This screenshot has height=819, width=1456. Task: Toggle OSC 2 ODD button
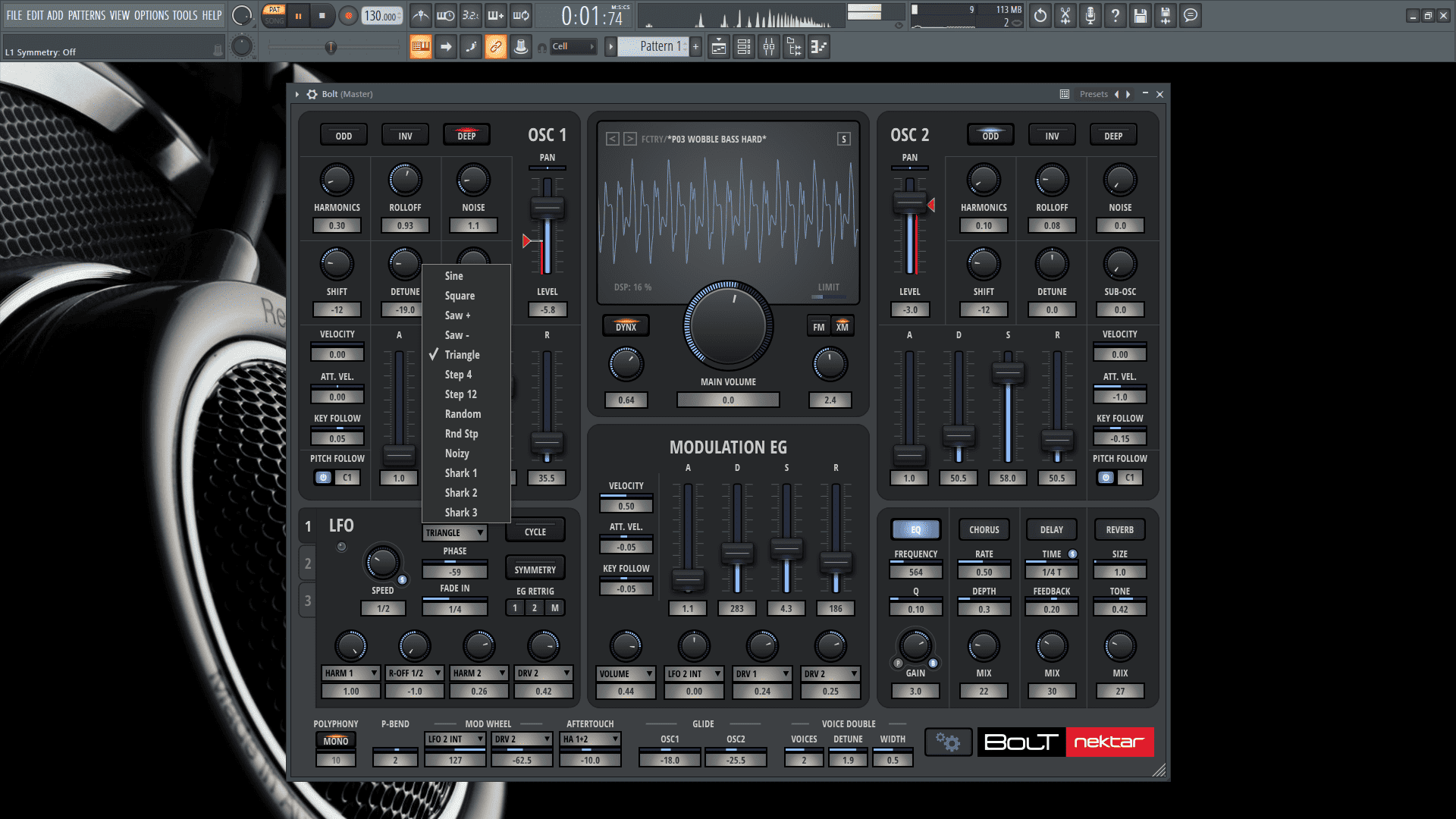990,136
